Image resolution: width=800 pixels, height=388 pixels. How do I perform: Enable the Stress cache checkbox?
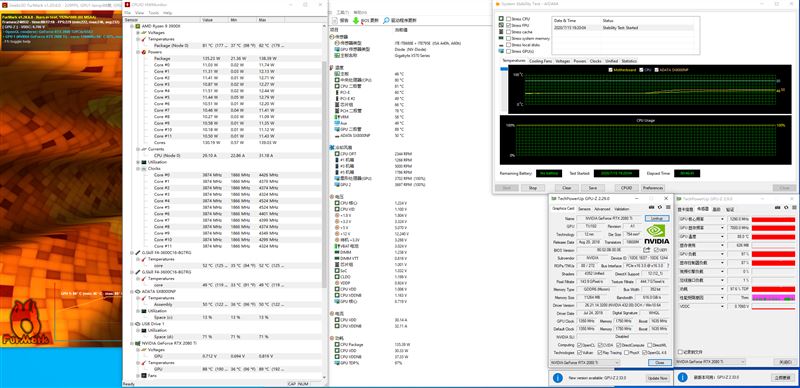(x=509, y=32)
